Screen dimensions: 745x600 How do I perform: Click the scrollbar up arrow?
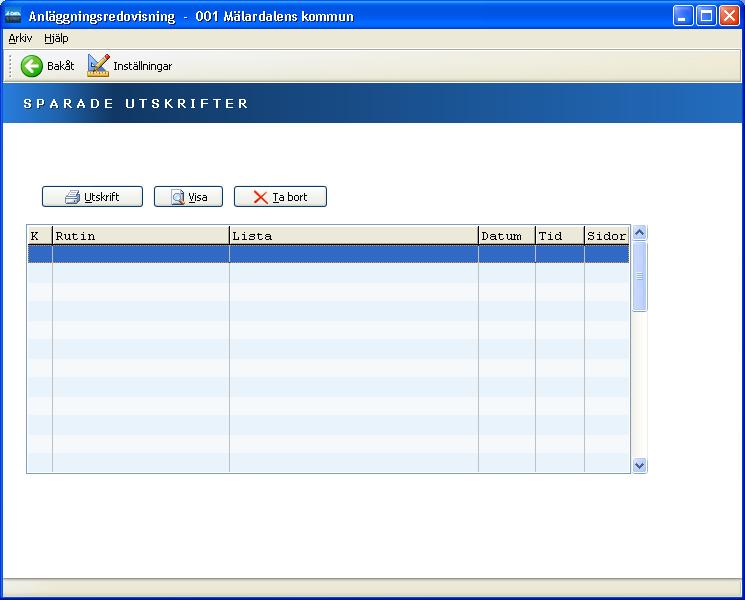(640, 233)
